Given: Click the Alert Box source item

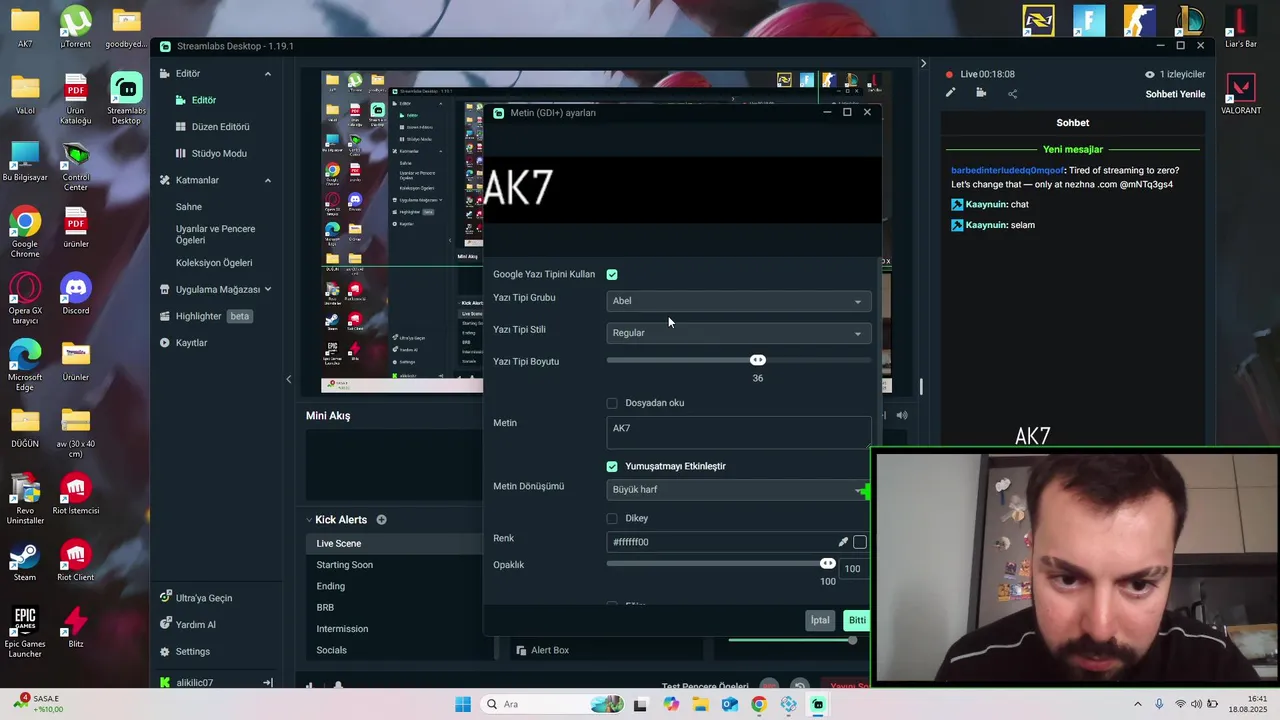Looking at the screenshot, I should (x=541, y=650).
